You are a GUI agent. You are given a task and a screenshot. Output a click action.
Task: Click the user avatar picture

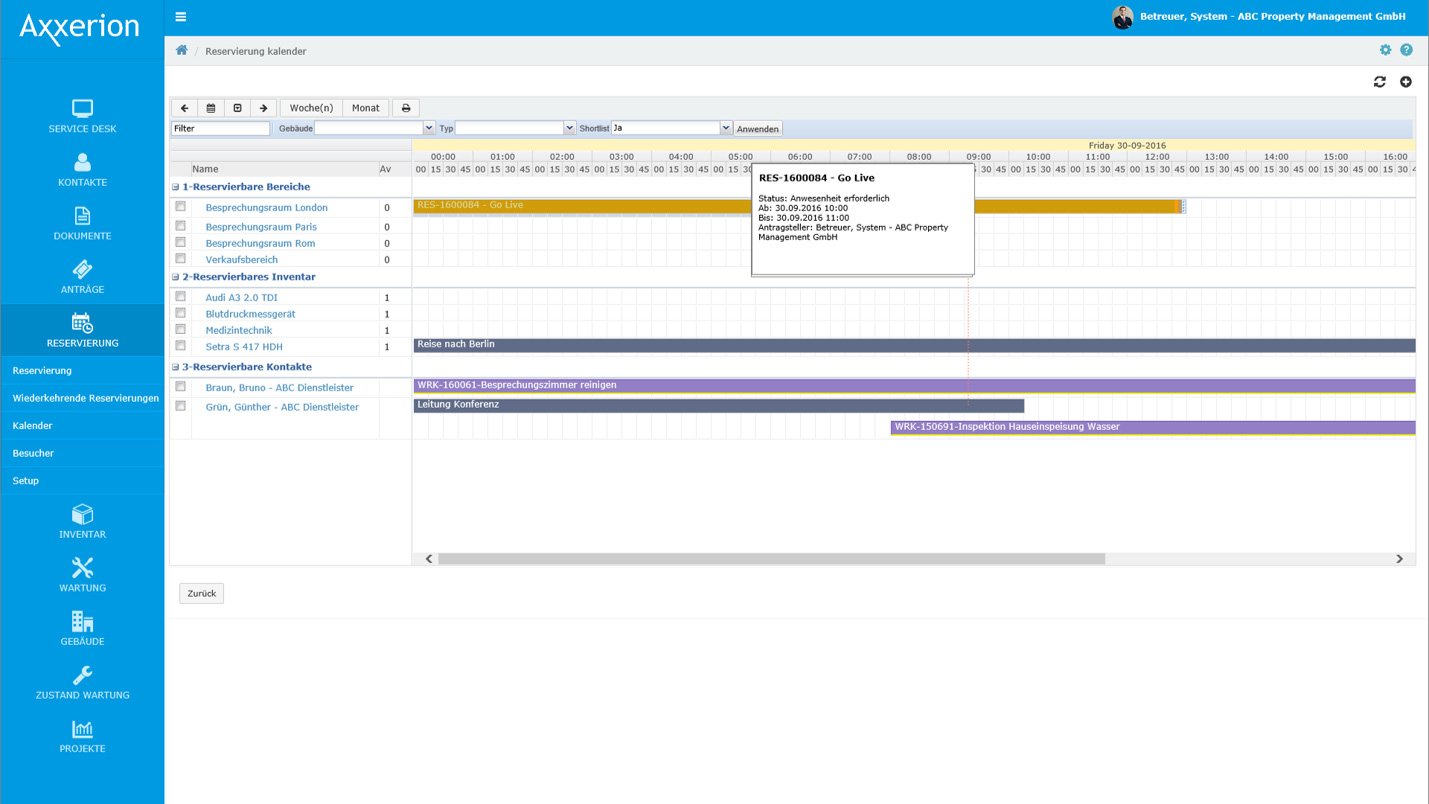(1123, 17)
